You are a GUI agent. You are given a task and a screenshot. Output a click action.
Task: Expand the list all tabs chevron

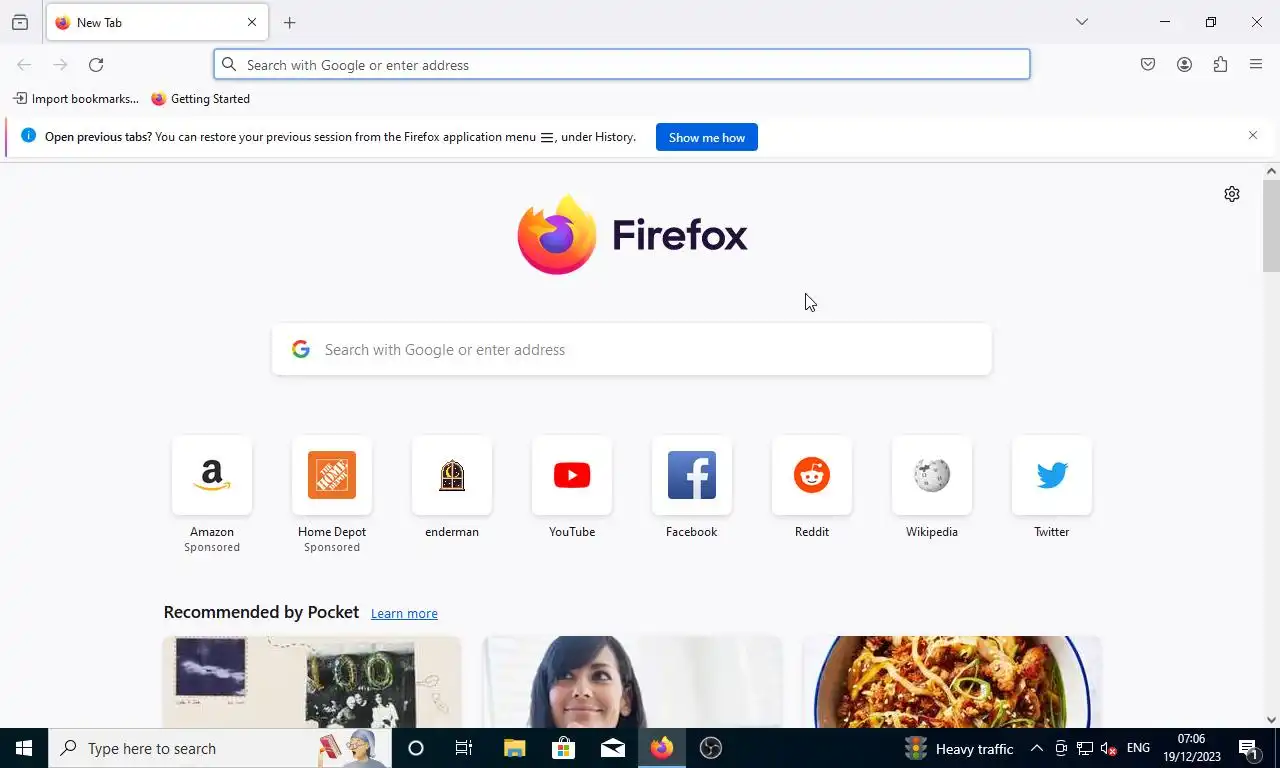click(x=1081, y=22)
